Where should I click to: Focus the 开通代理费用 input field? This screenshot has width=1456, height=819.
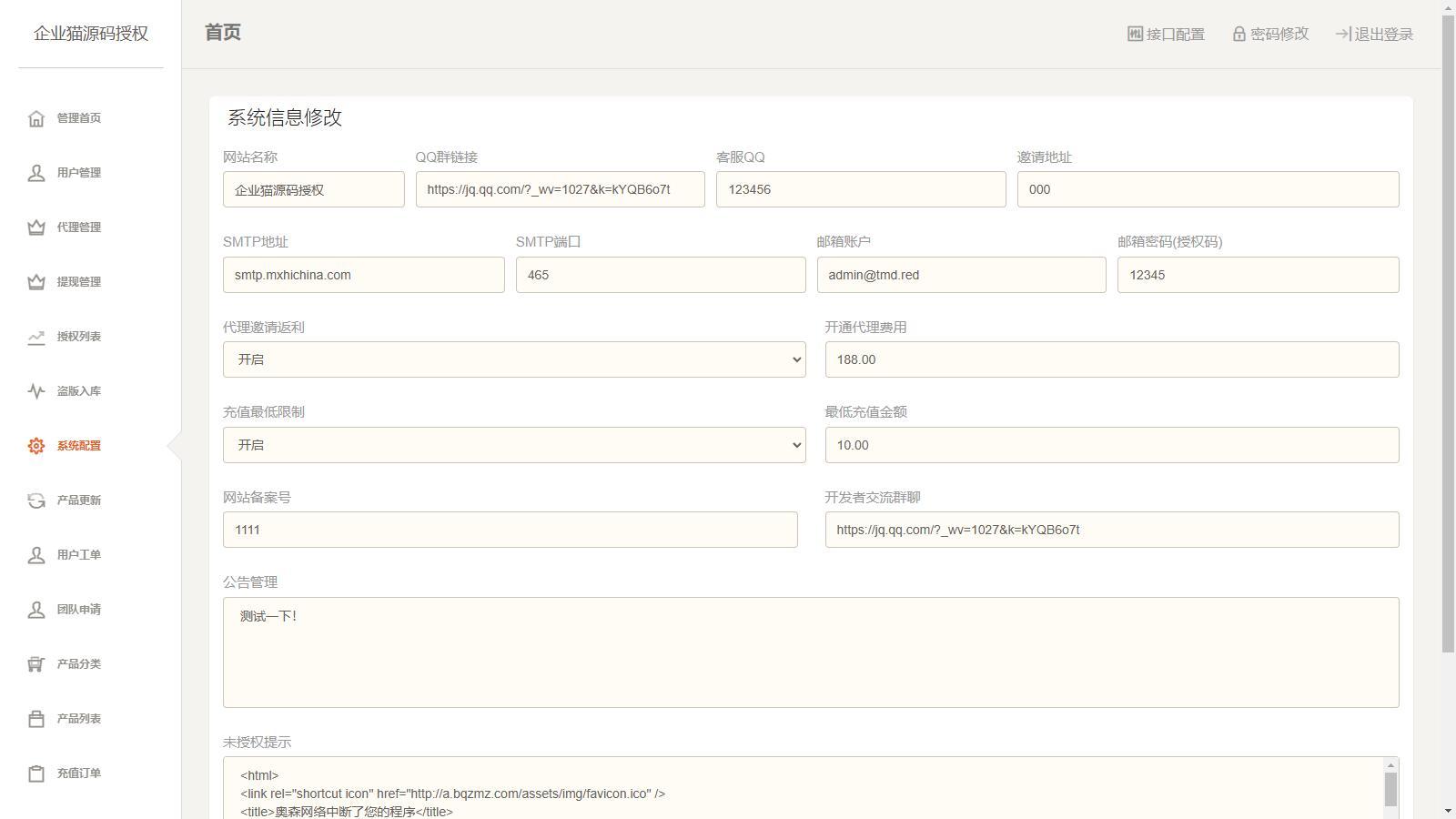[x=1112, y=359]
